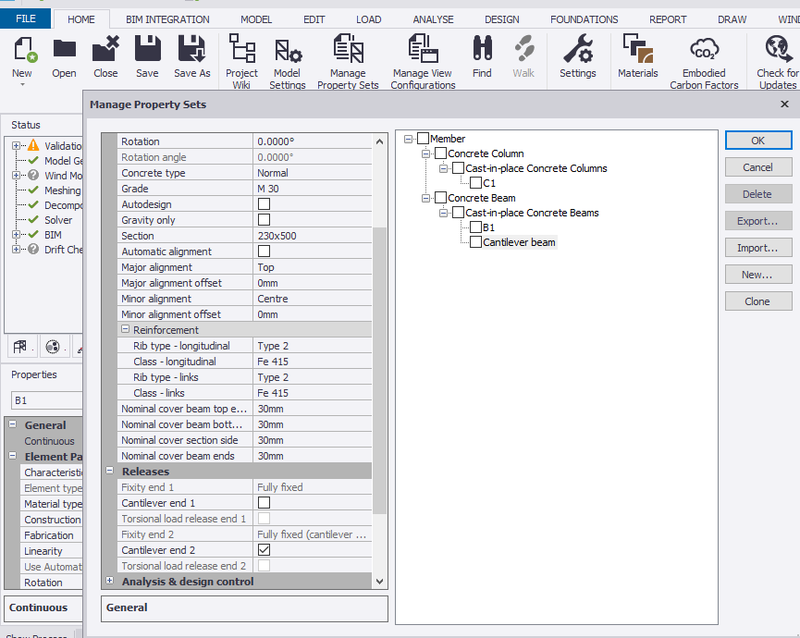Check the Cantilever beam checkbox
The height and width of the screenshot is (638, 800).
[x=476, y=242]
